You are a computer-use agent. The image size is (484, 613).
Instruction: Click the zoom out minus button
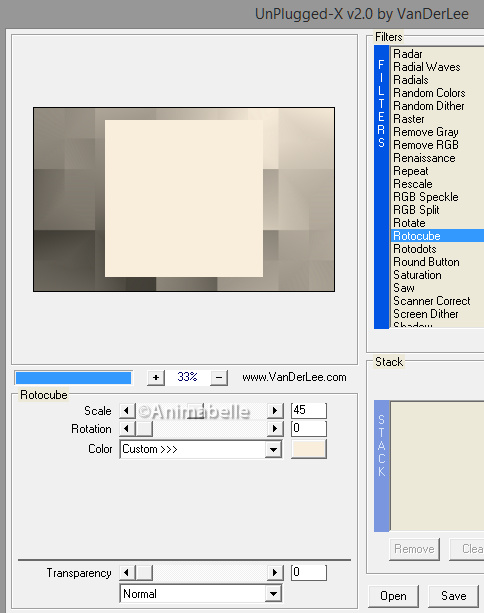point(219,378)
